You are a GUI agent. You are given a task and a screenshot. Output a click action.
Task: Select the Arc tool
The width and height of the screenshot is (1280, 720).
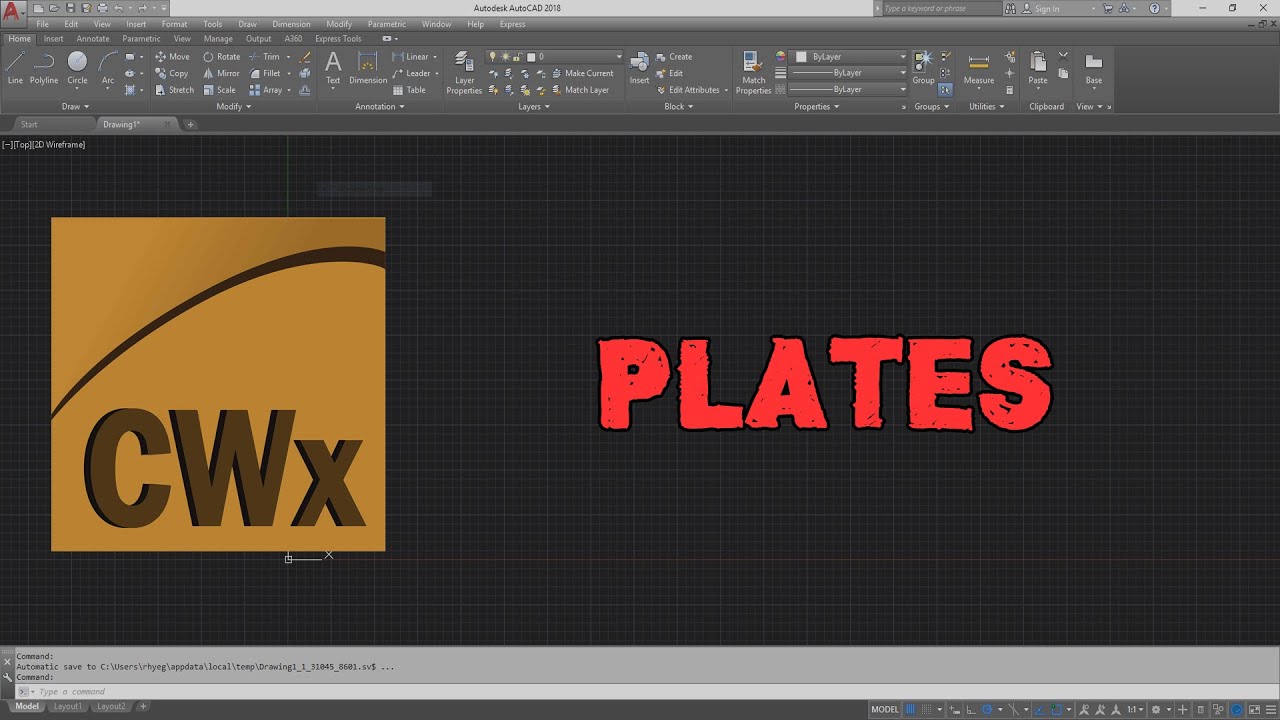(108, 68)
